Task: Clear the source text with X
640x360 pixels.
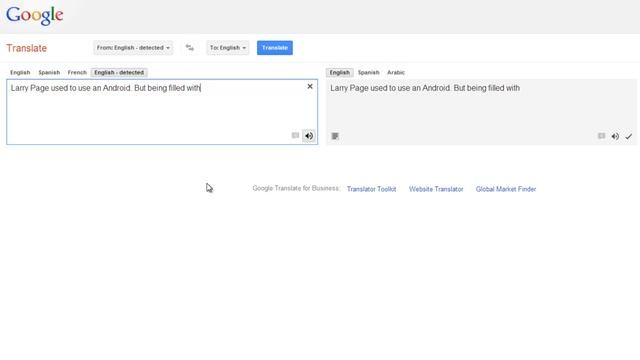Action: point(310,87)
